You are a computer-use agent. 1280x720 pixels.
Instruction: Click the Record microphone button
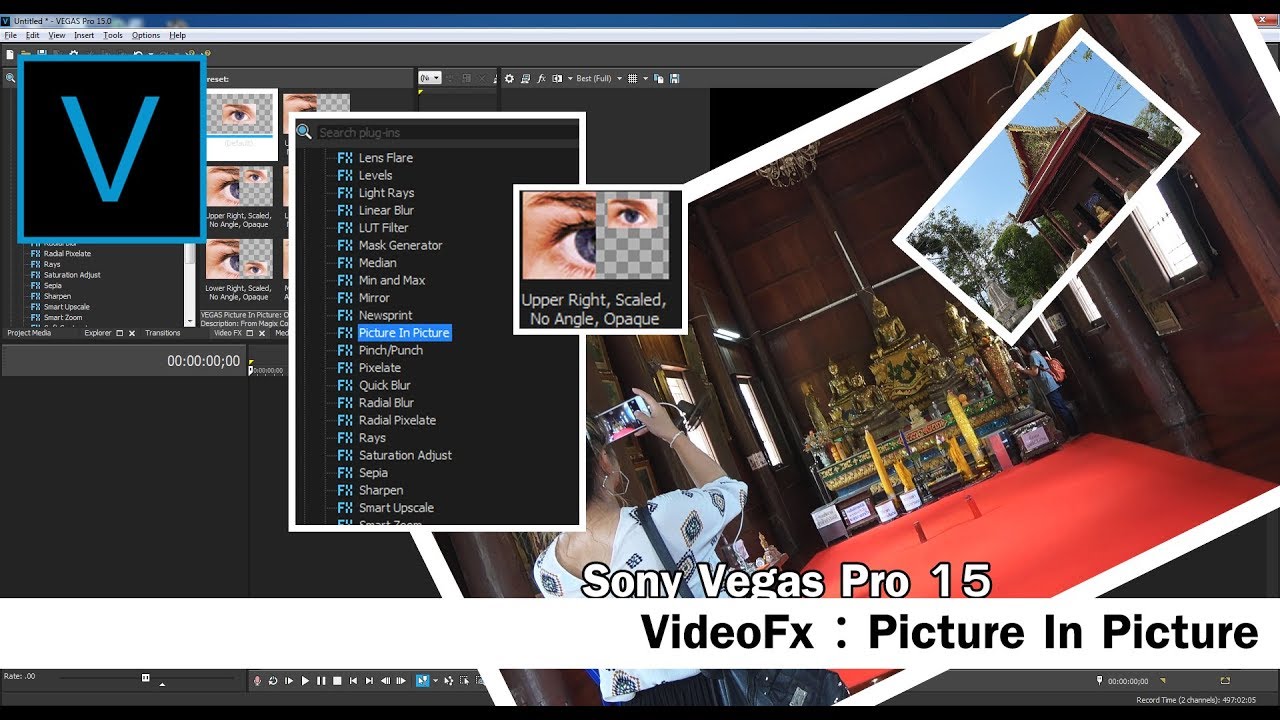click(257, 680)
